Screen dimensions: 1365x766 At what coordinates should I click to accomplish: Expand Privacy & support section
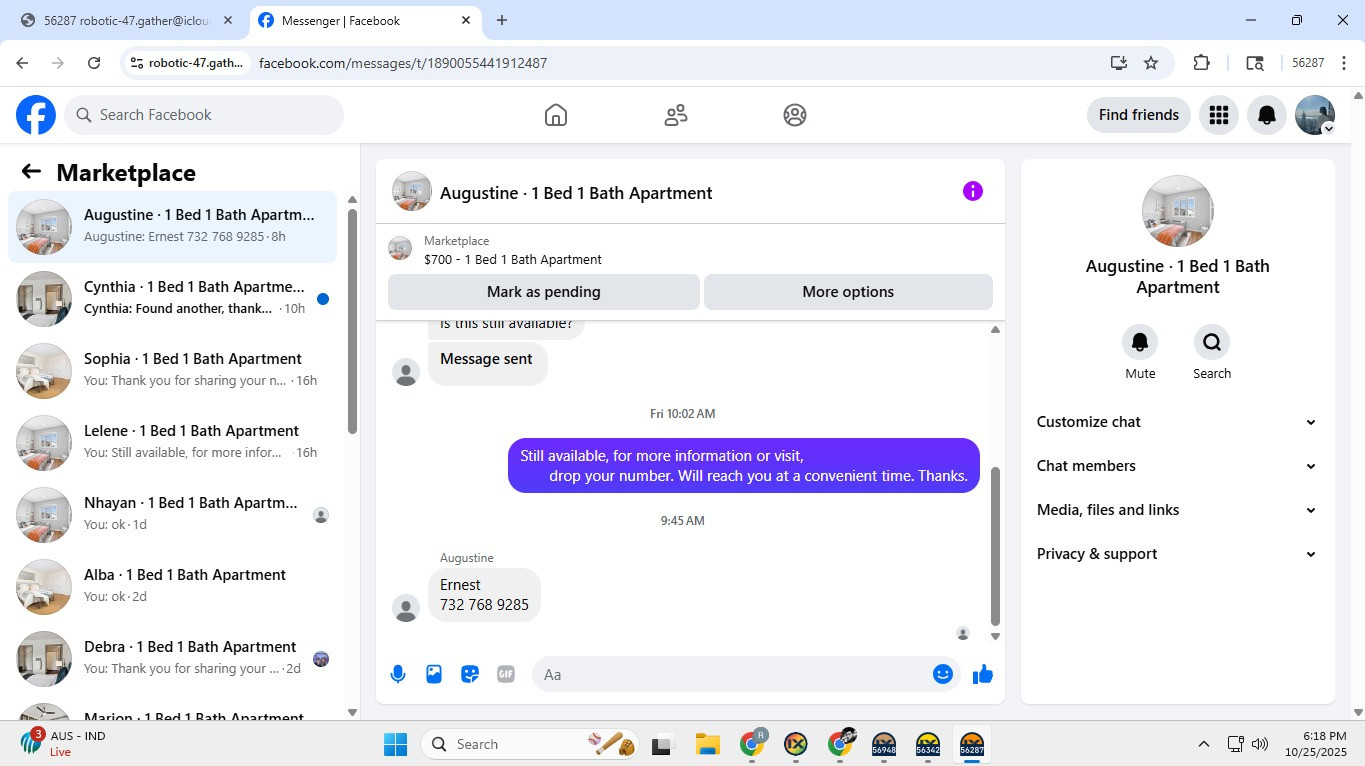(x=1177, y=554)
